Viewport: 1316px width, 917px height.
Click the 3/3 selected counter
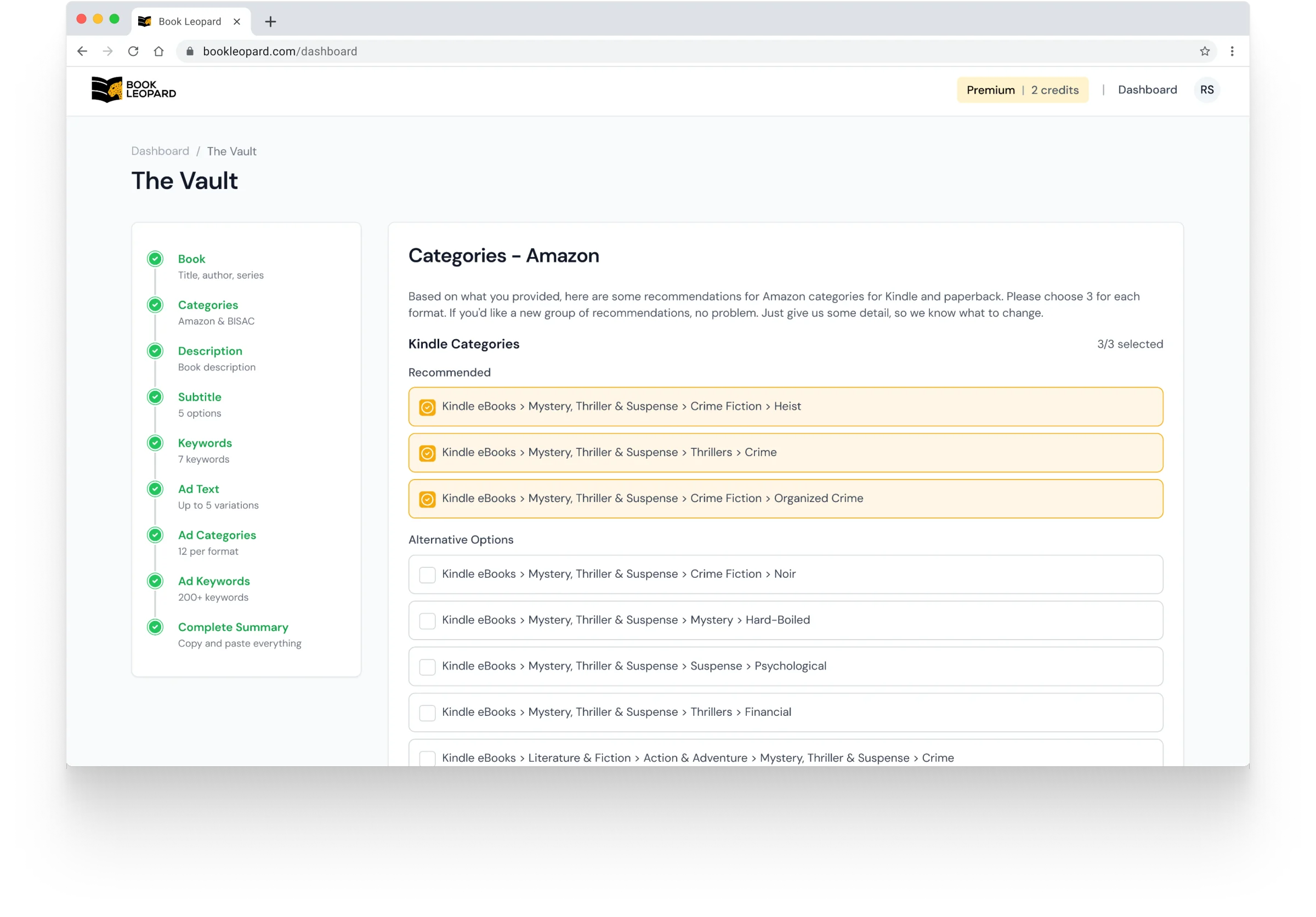pyautogui.click(x=1129, y=344)
